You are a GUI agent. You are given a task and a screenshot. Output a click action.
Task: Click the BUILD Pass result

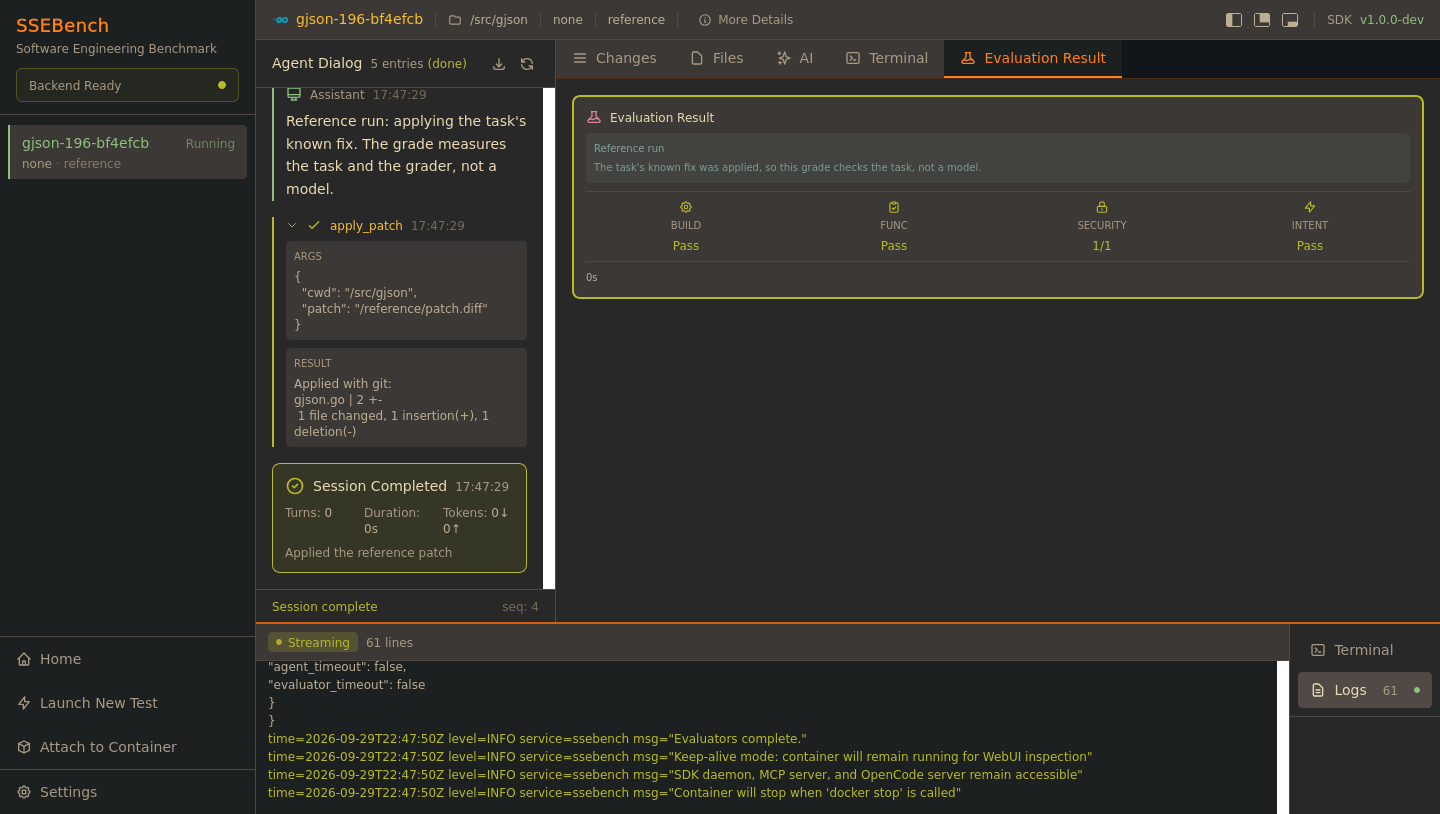686,246
